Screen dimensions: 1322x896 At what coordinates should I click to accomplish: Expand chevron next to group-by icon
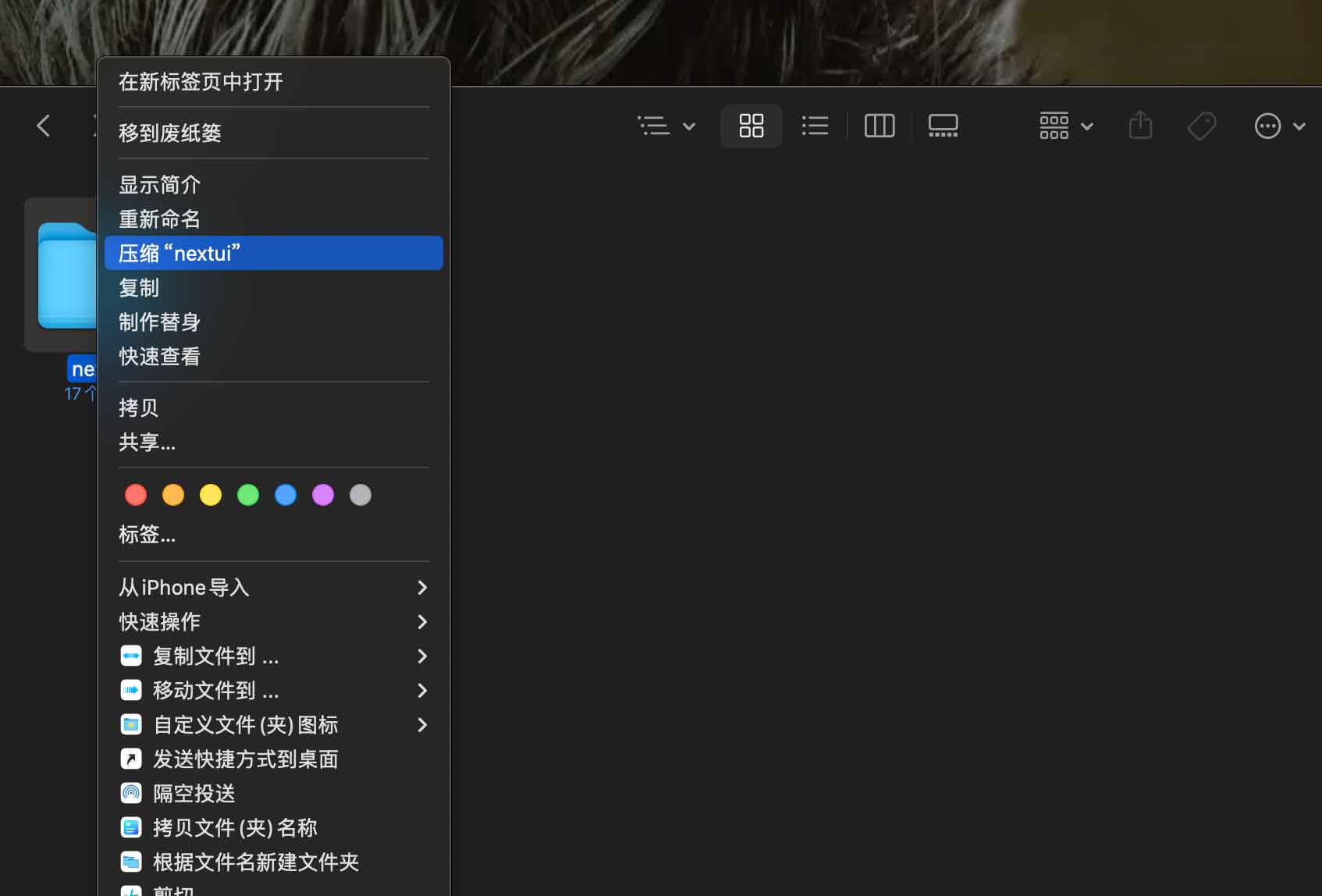[1087, 126]
